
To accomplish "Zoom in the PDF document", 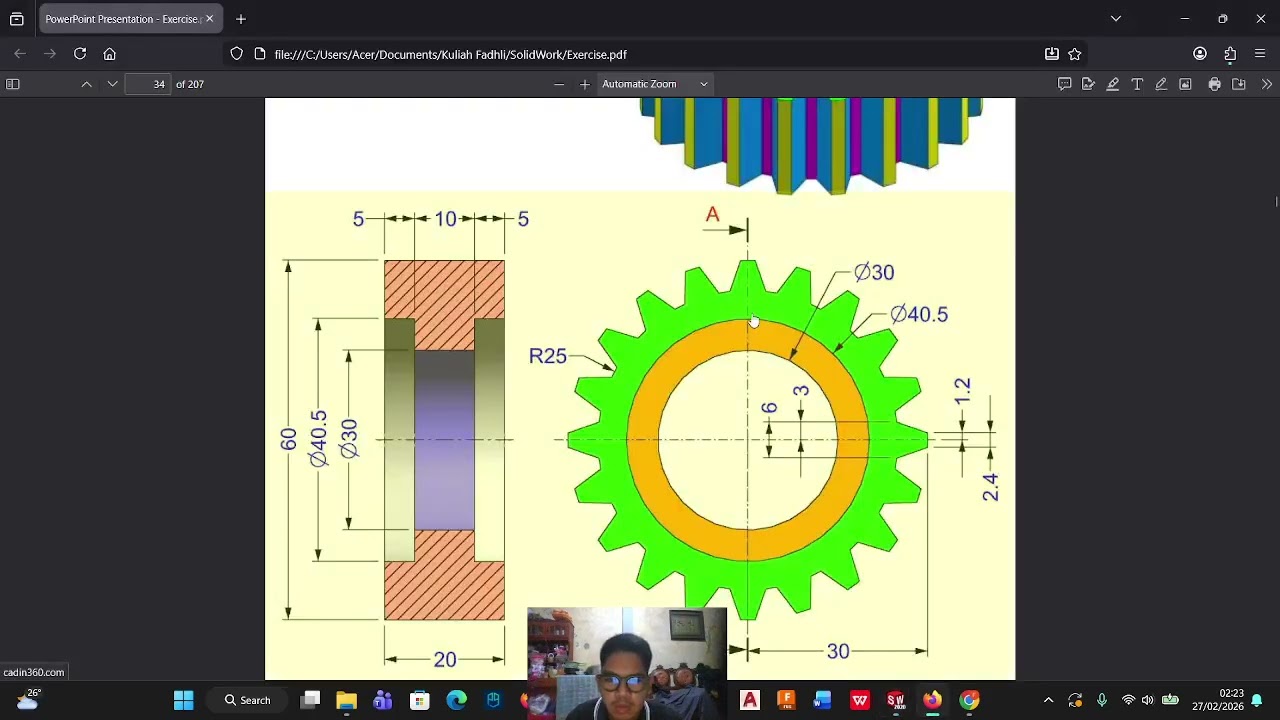I will click(585, 84).
